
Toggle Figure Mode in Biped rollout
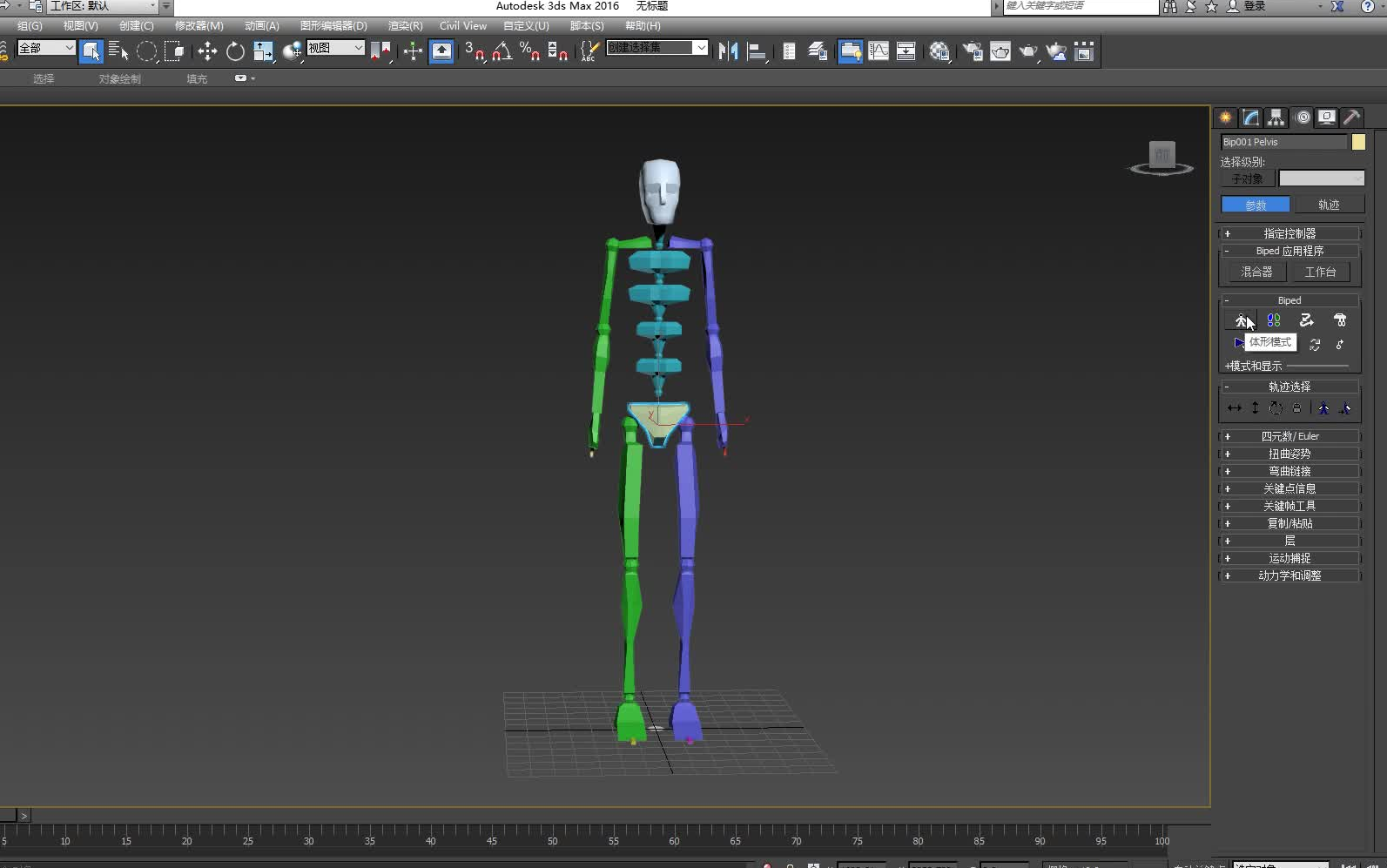(x=1242, y=320)
